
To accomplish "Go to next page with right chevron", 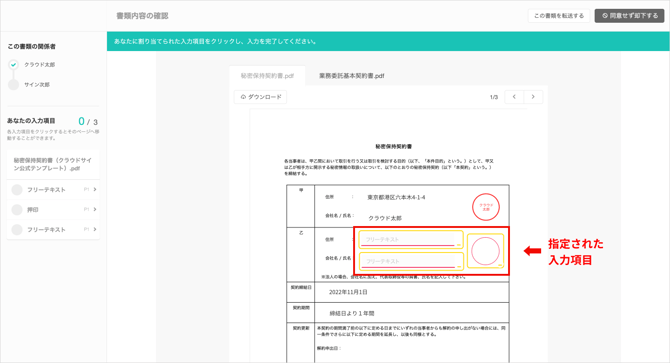I will [533, 97].
